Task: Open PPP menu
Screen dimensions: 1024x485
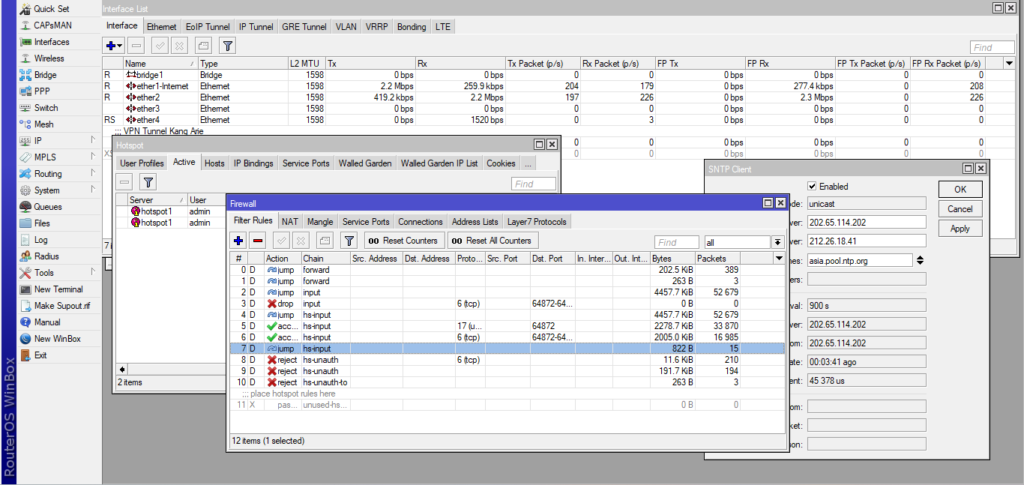Action: [42, 91]
